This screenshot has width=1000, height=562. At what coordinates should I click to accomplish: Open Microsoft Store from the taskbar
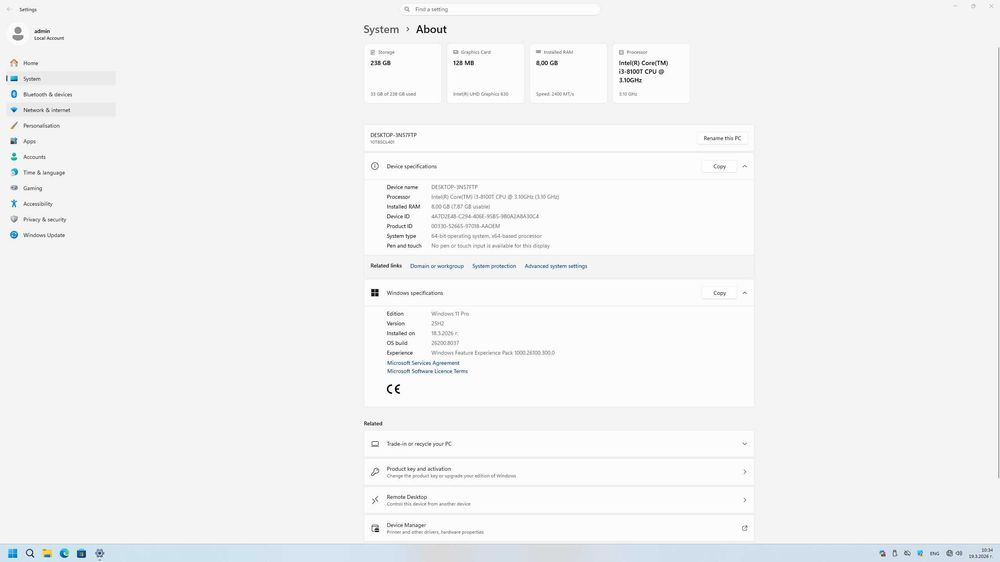click(81, 553)
